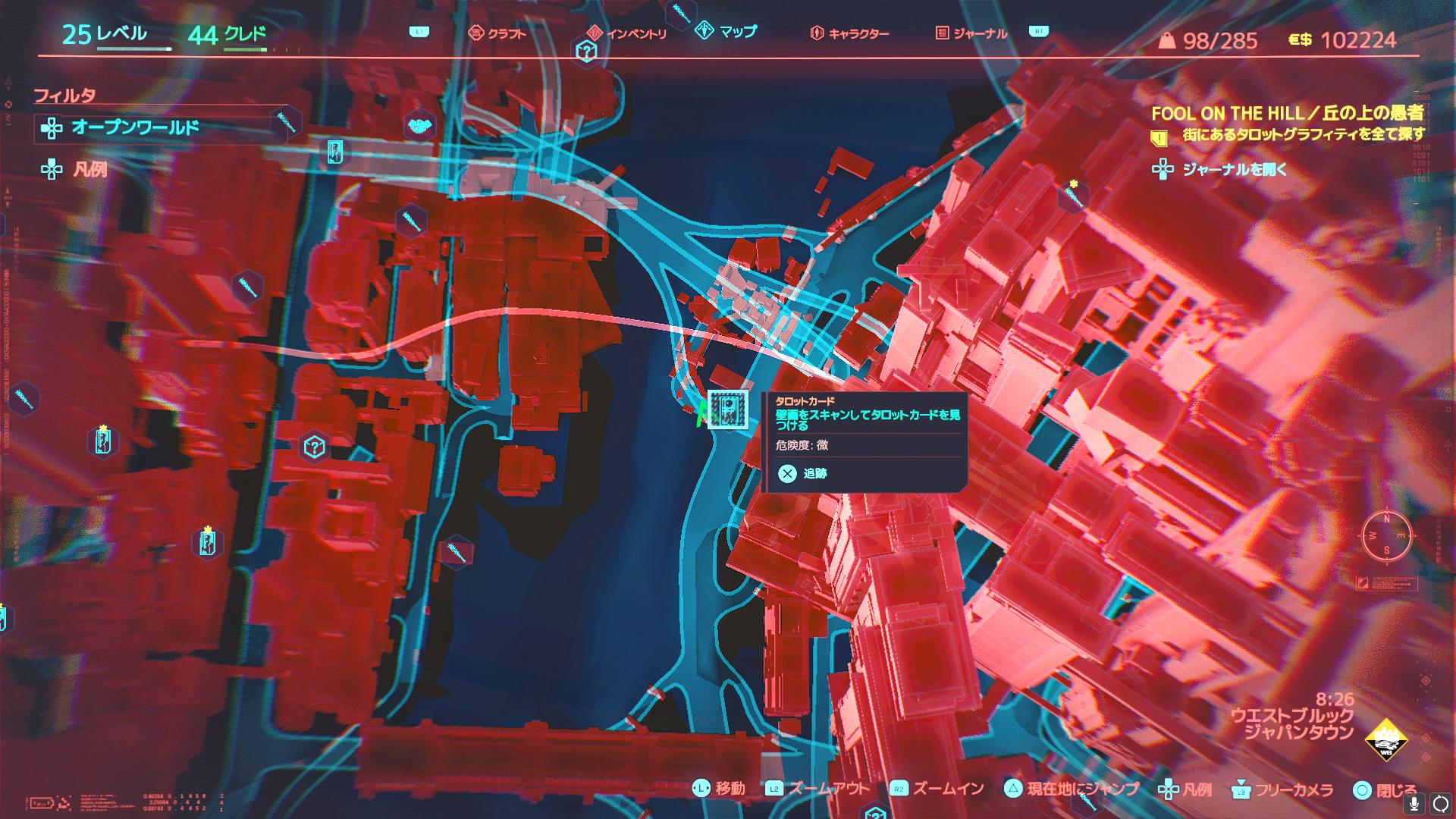This screenshot has height=819, width=1456.
Task: Click weapon marker beside オープンワールド filter
Action: tap(287, 123)
